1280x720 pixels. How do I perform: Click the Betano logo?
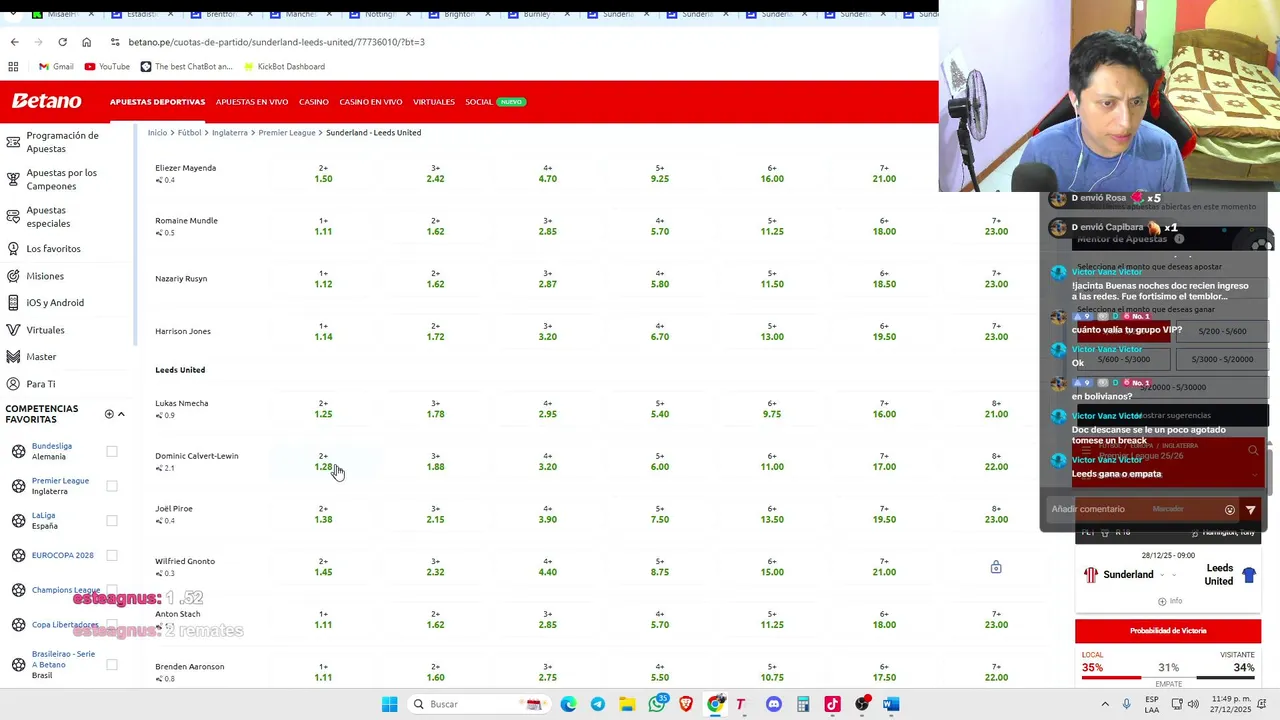click(46, 101)
